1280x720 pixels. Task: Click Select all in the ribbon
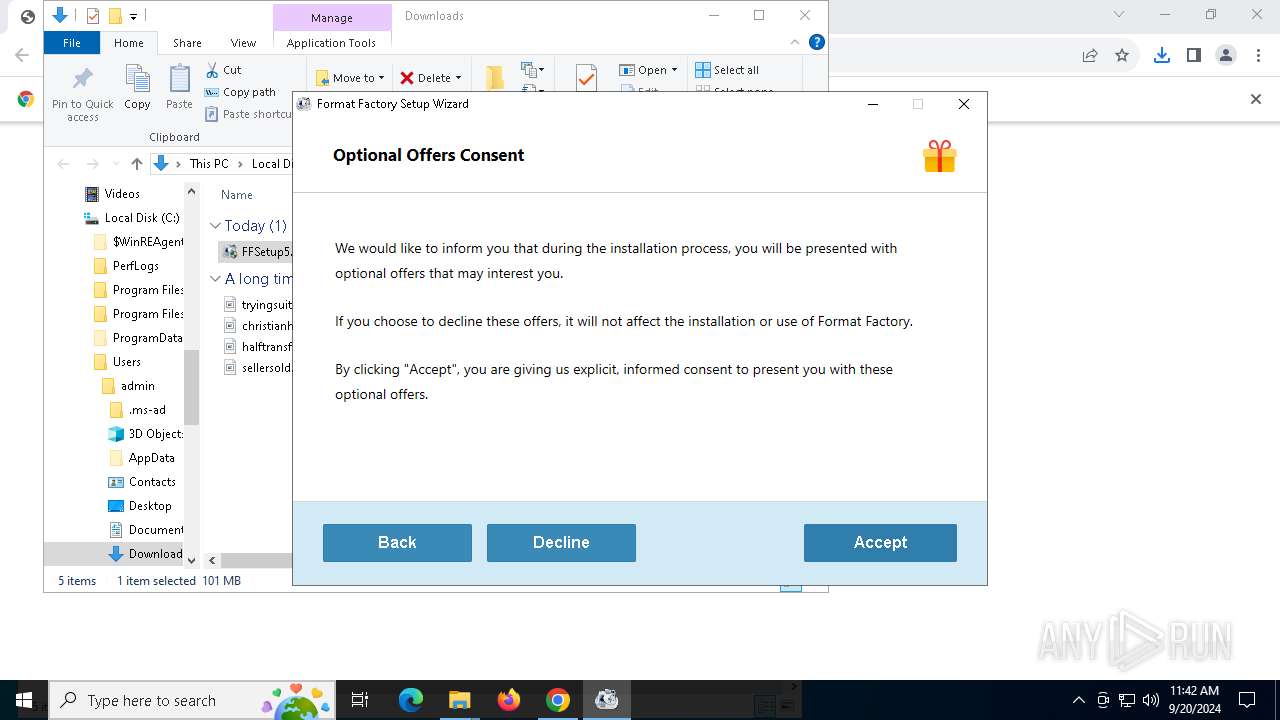[727, 70]
